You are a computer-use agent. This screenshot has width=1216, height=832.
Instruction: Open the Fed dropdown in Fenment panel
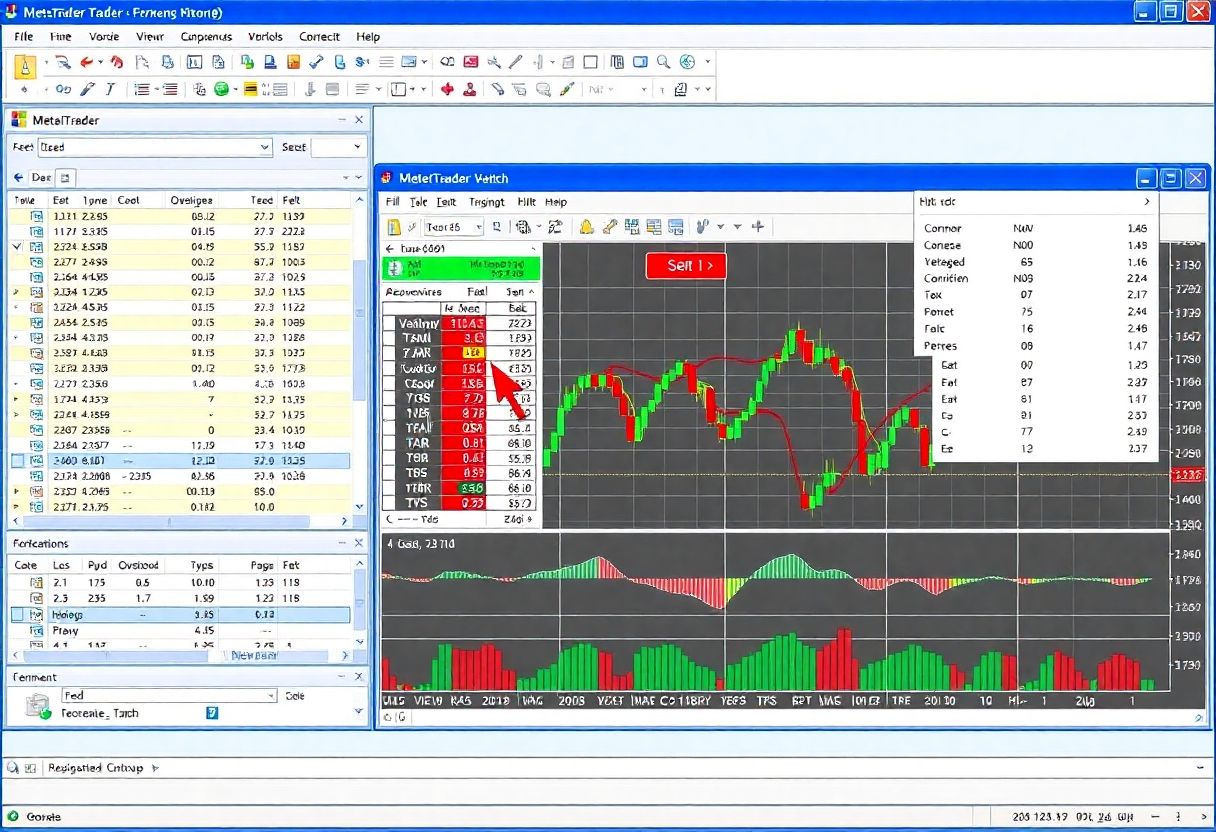pos(270,695)
